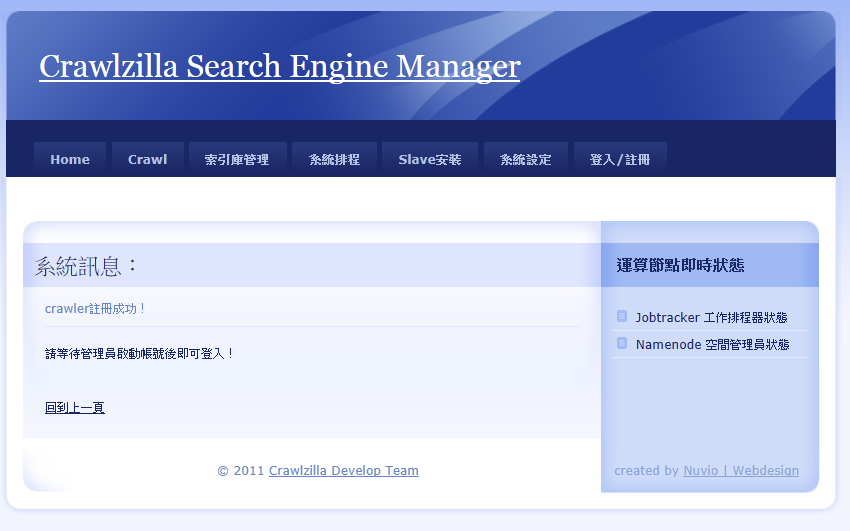Click the 回到上一頁 back link
The width and height of the screenshot is (850, 531).
pyautogui.click(x=75, y=407)
